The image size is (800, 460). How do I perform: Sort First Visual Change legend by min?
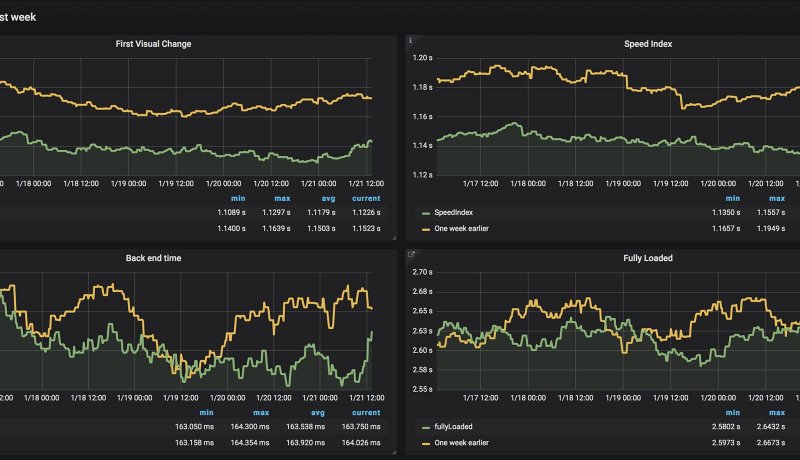tap(238, 198)
